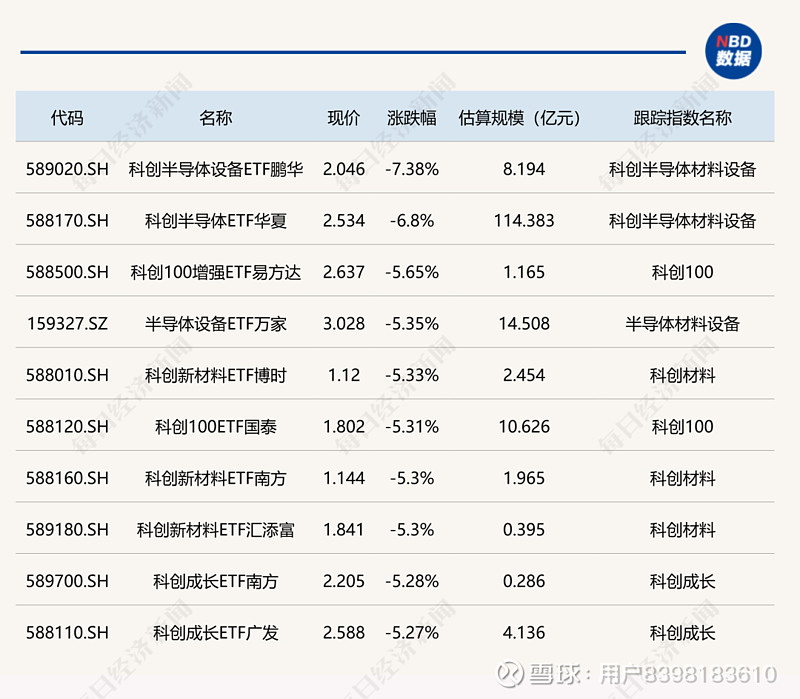Select code 588170.SH

[x=67, y=220]
